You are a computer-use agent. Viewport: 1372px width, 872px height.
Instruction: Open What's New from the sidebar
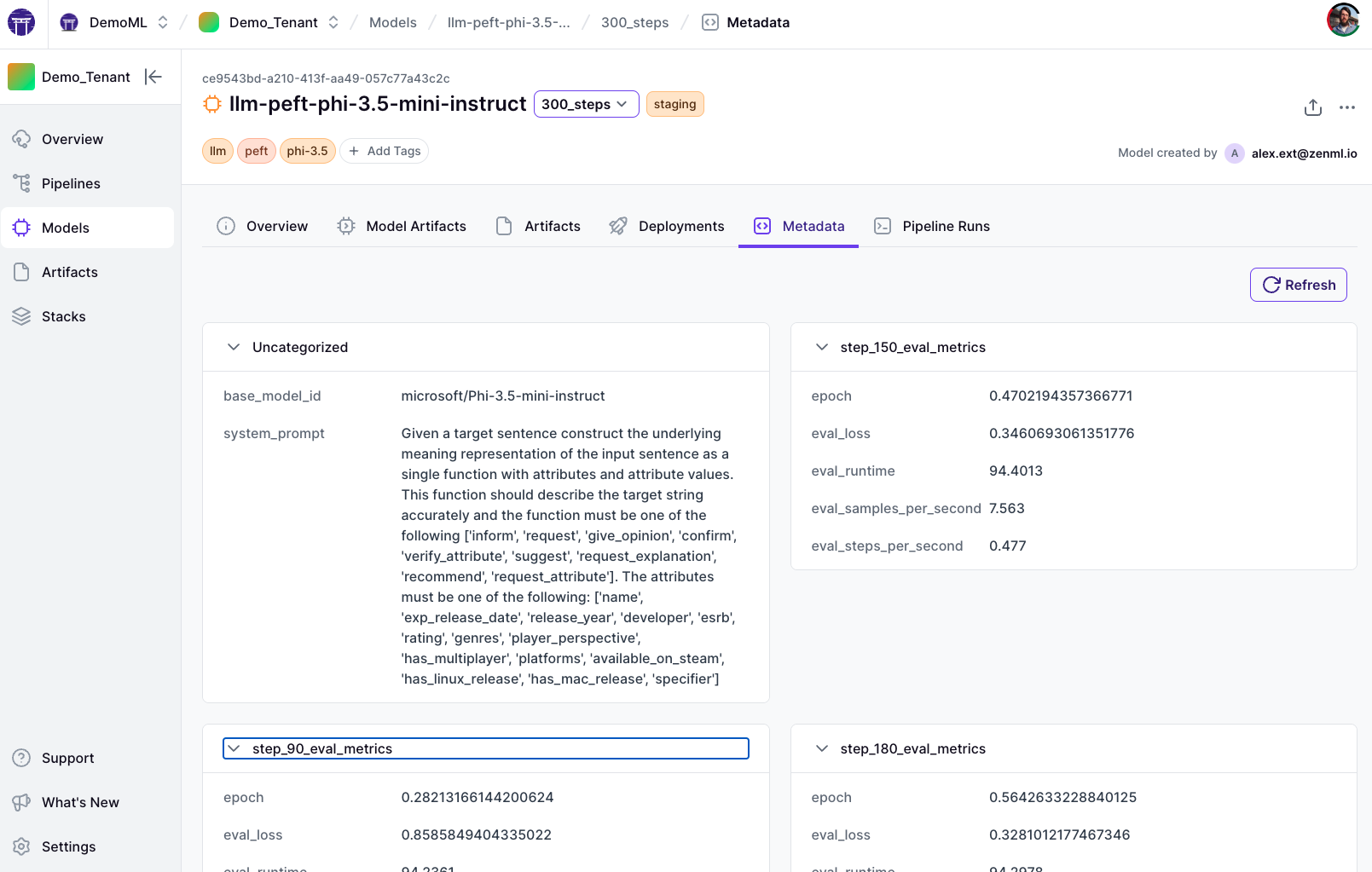coord(80,802)
